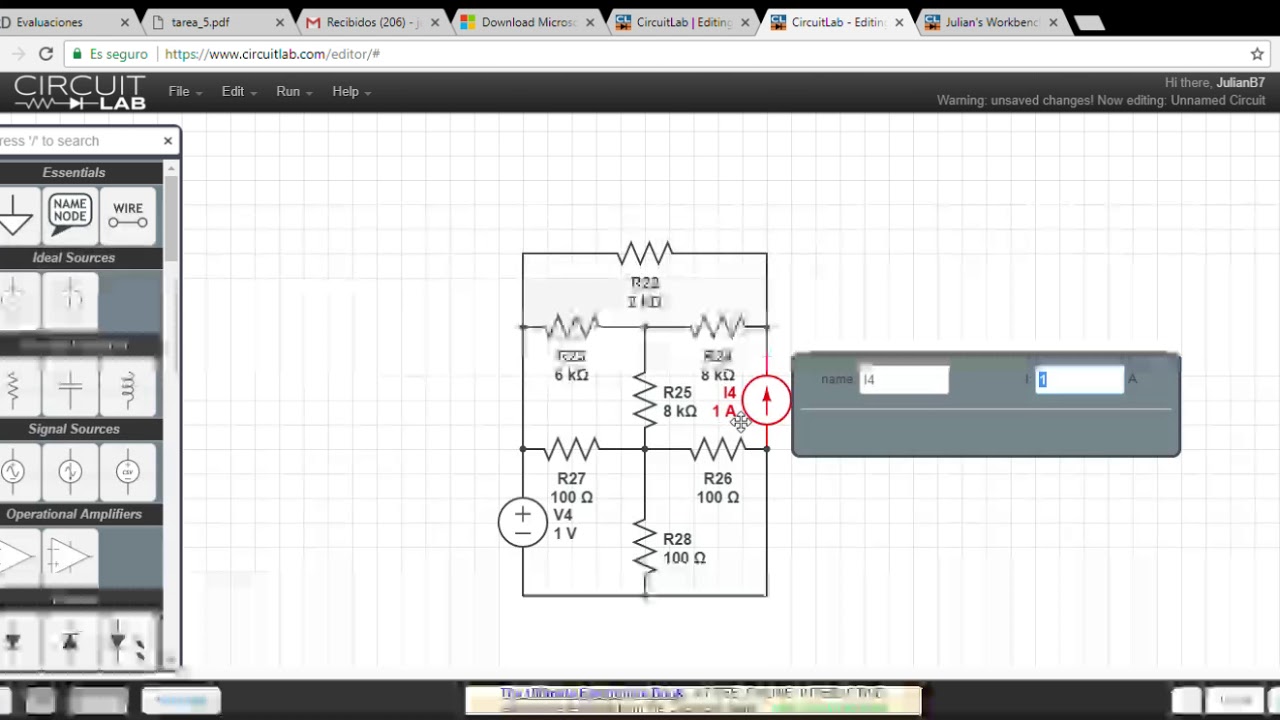Viewport: 1280px width, 720px height.
Task: Pick the Name Node tool
Action: tap(70, 215)
